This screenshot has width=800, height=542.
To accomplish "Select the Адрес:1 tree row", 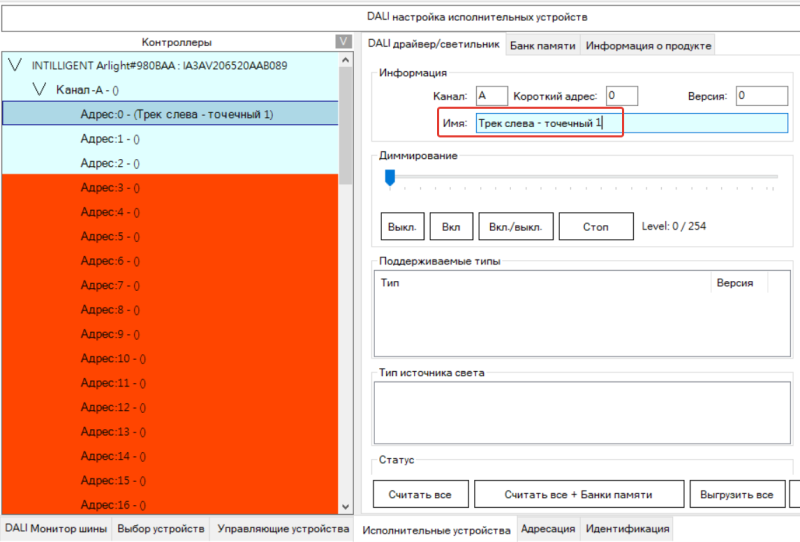I will point(170,139).
